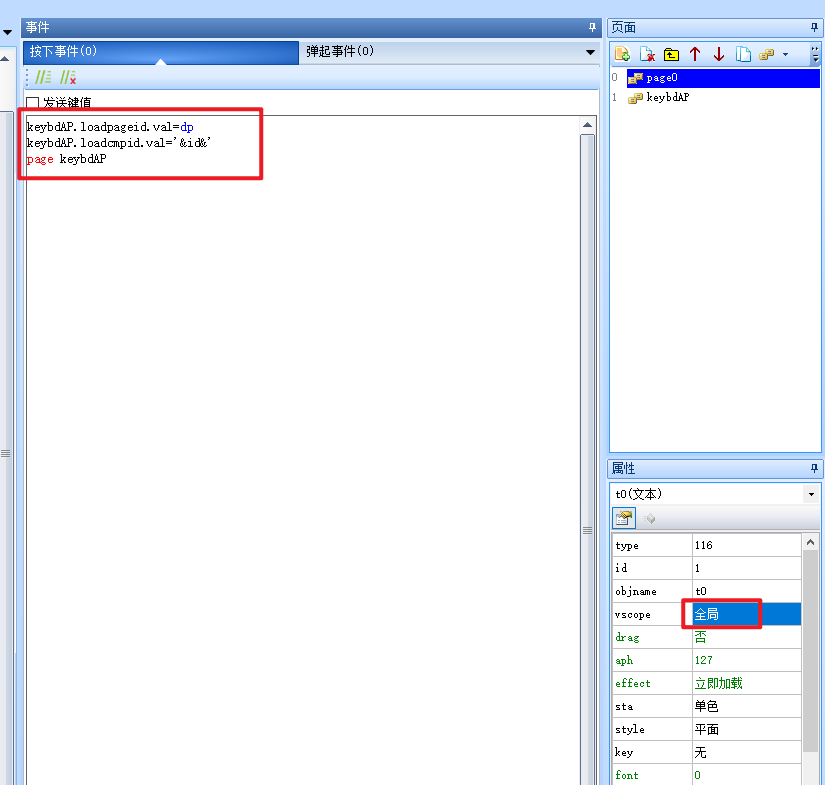Open the dropdown next to the page tools
825x785 pixels.
[x=784, y=54]
